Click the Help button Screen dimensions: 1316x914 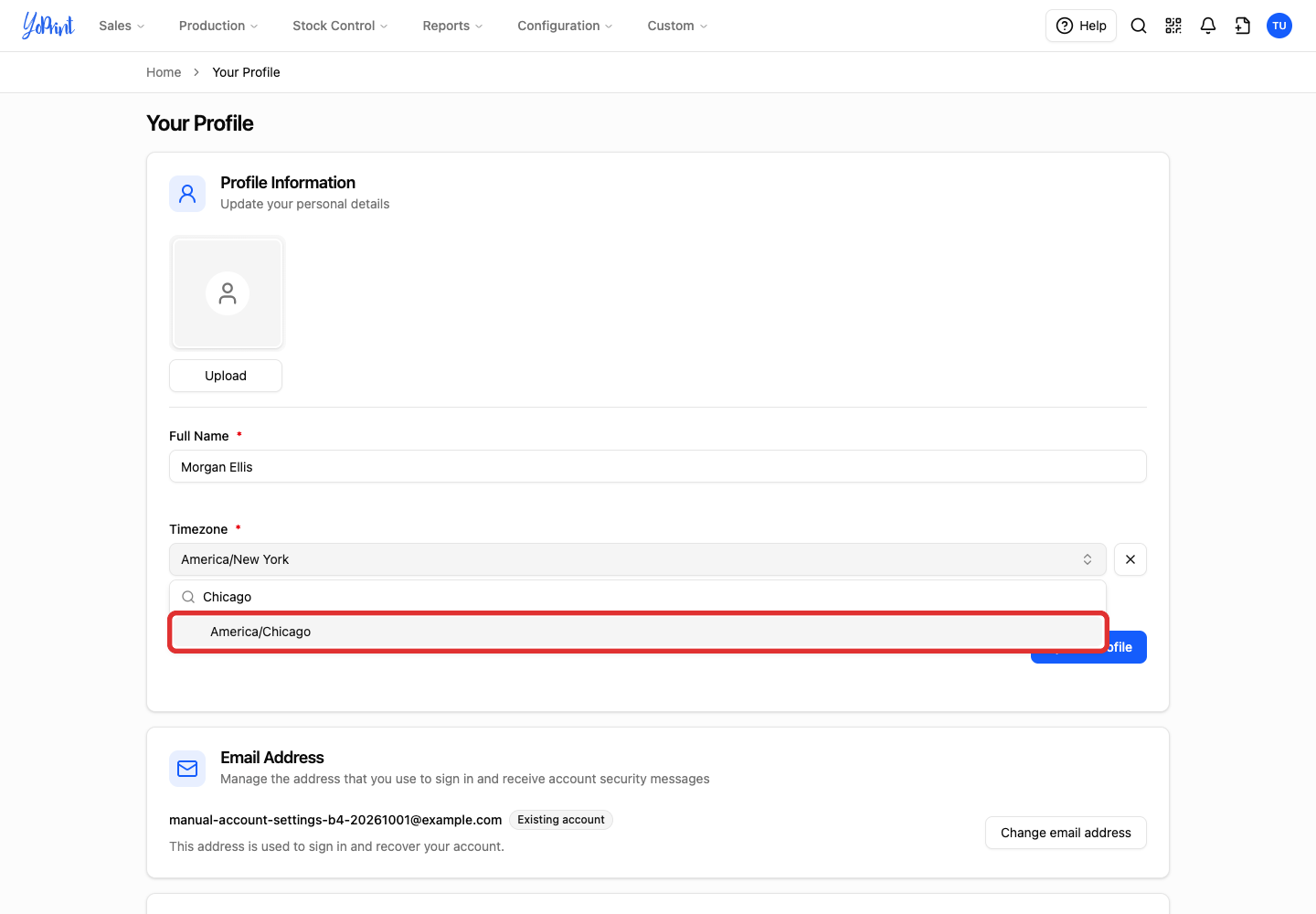(1081, 26)
